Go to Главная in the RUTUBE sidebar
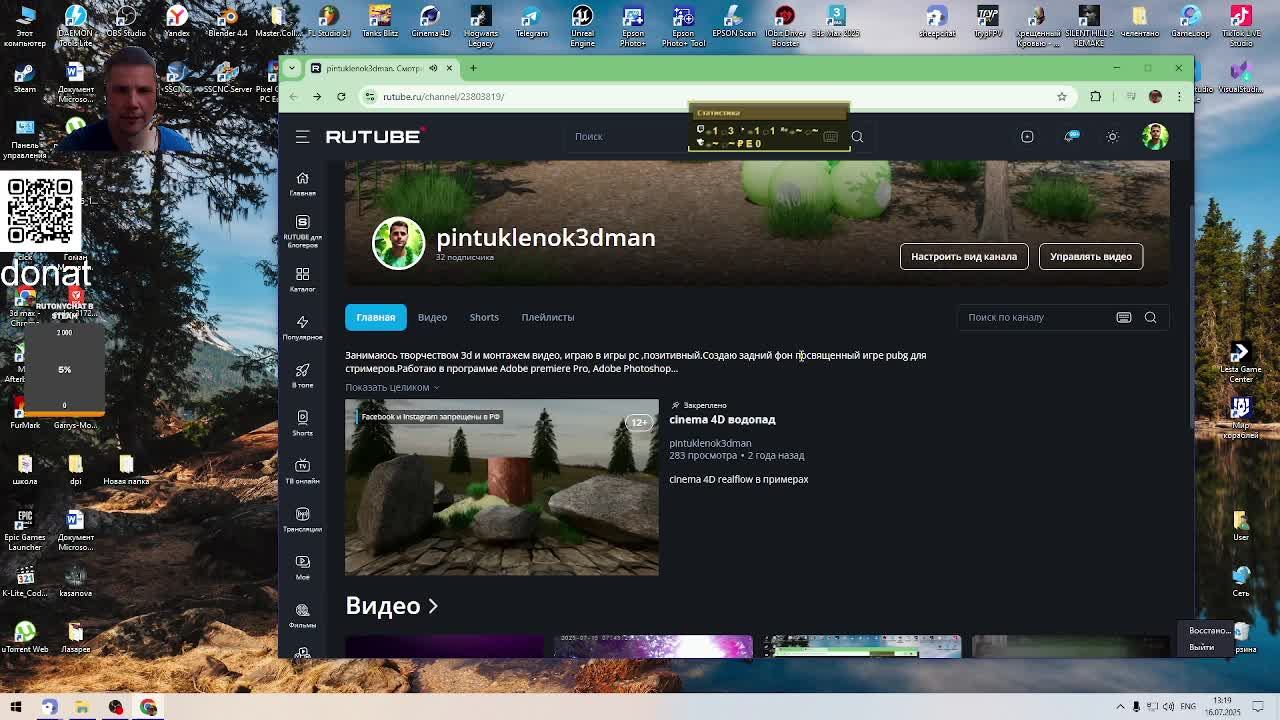 click(x=302, y=184)
